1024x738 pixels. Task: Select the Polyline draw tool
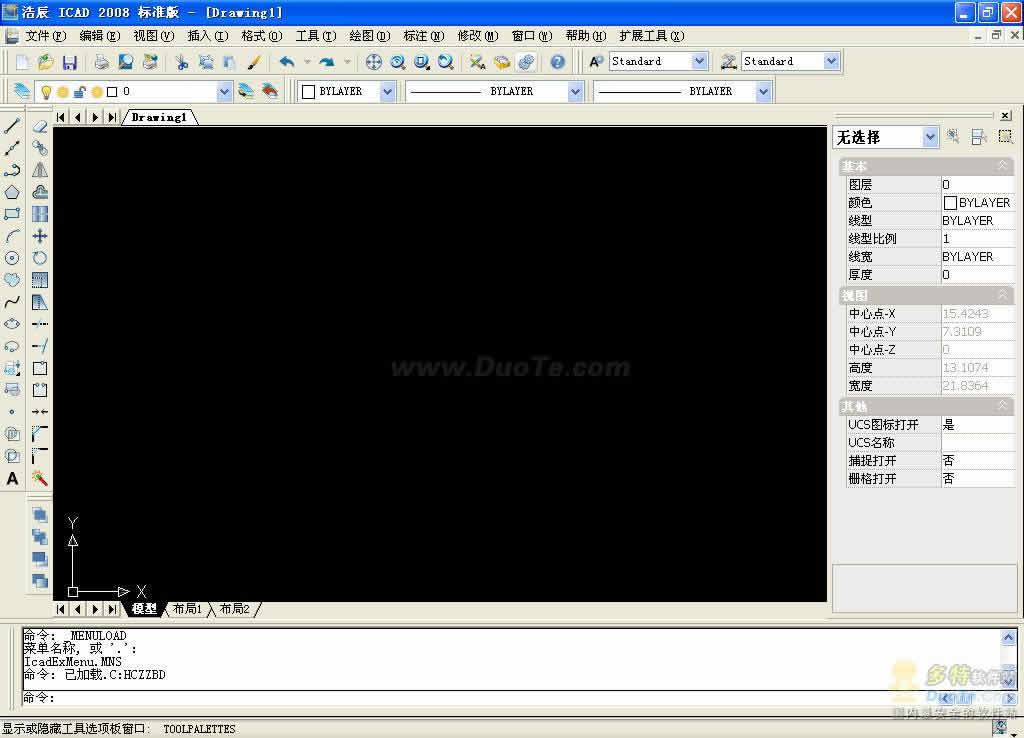coord(12,170)
